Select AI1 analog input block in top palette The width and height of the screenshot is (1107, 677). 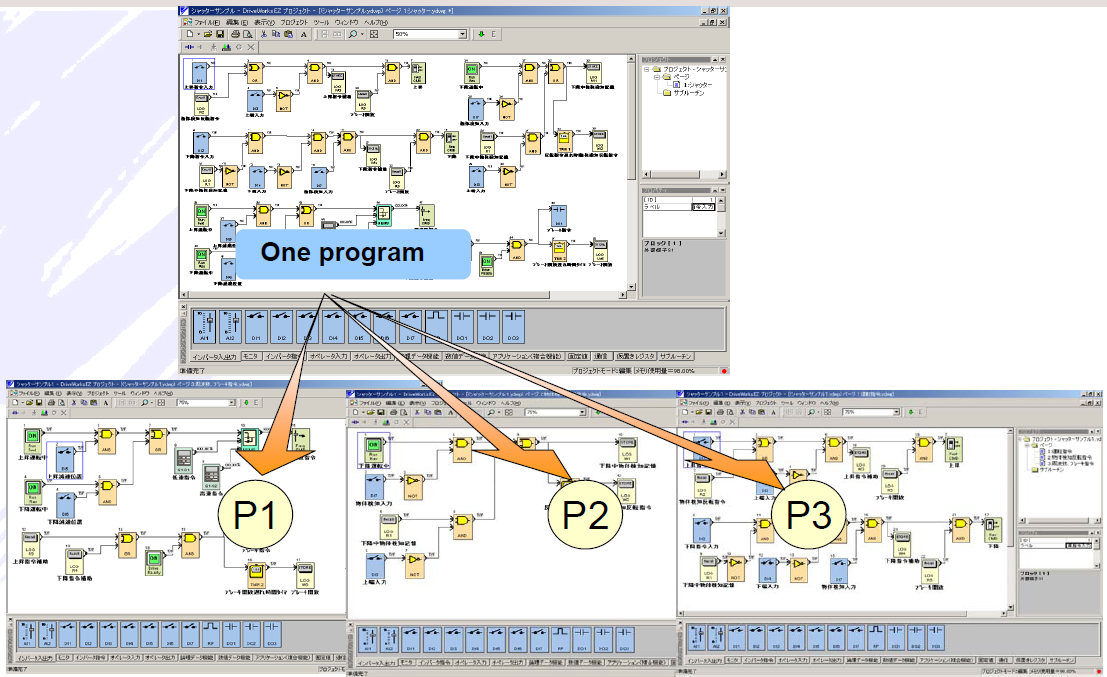pos(204,327)
